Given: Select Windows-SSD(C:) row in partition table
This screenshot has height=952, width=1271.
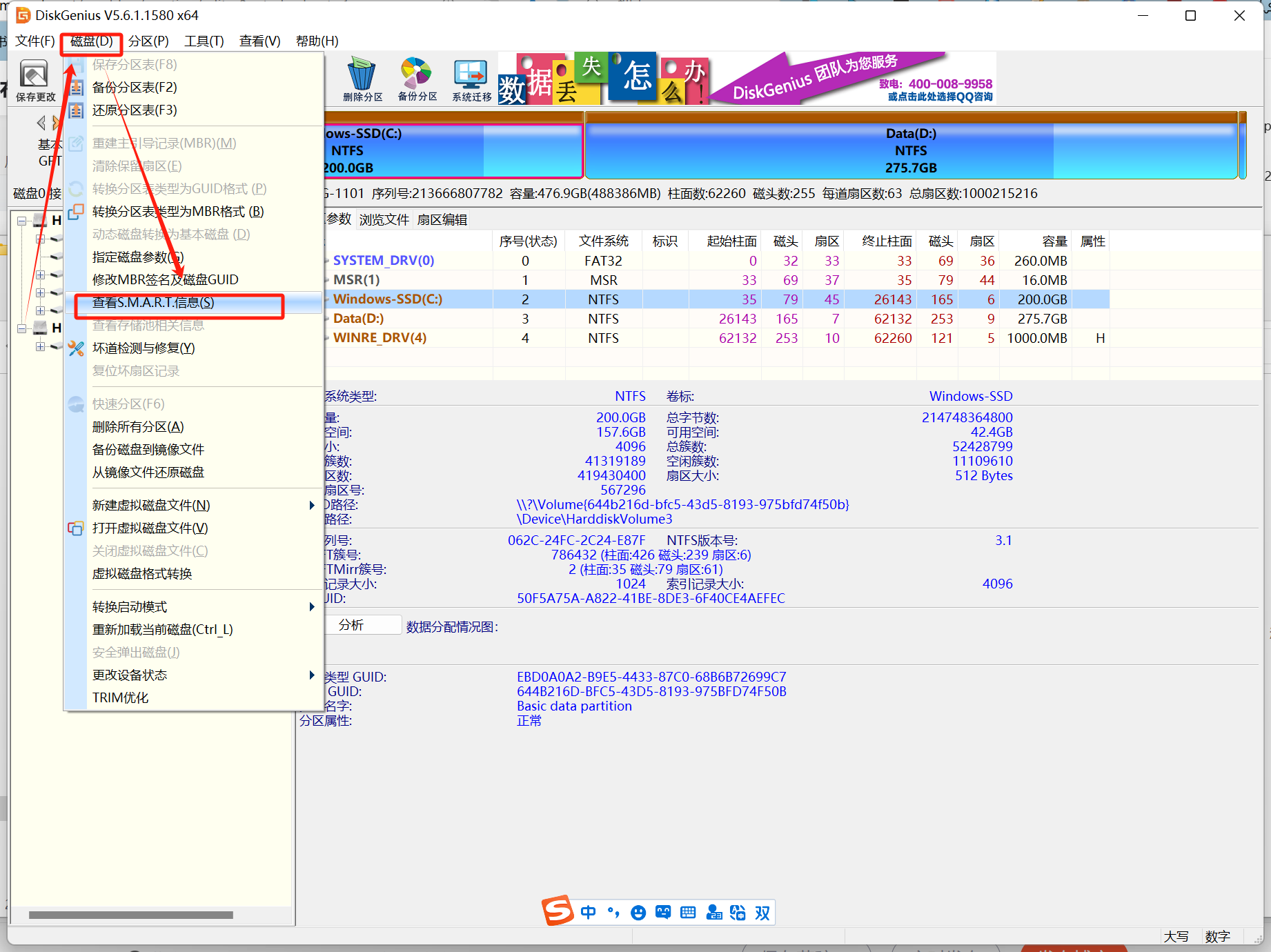Looking at the screenshot, I should coord(716,299).
